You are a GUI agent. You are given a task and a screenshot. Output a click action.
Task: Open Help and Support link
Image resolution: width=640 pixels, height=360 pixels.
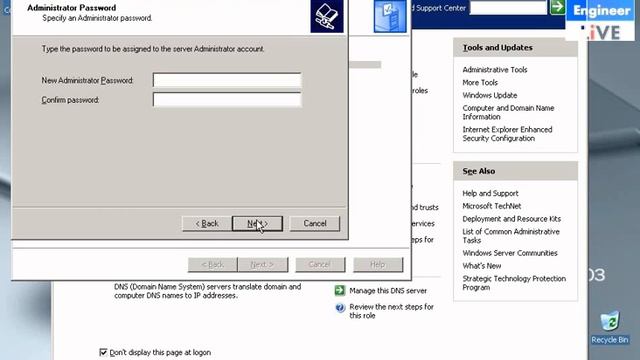[490, 193]
